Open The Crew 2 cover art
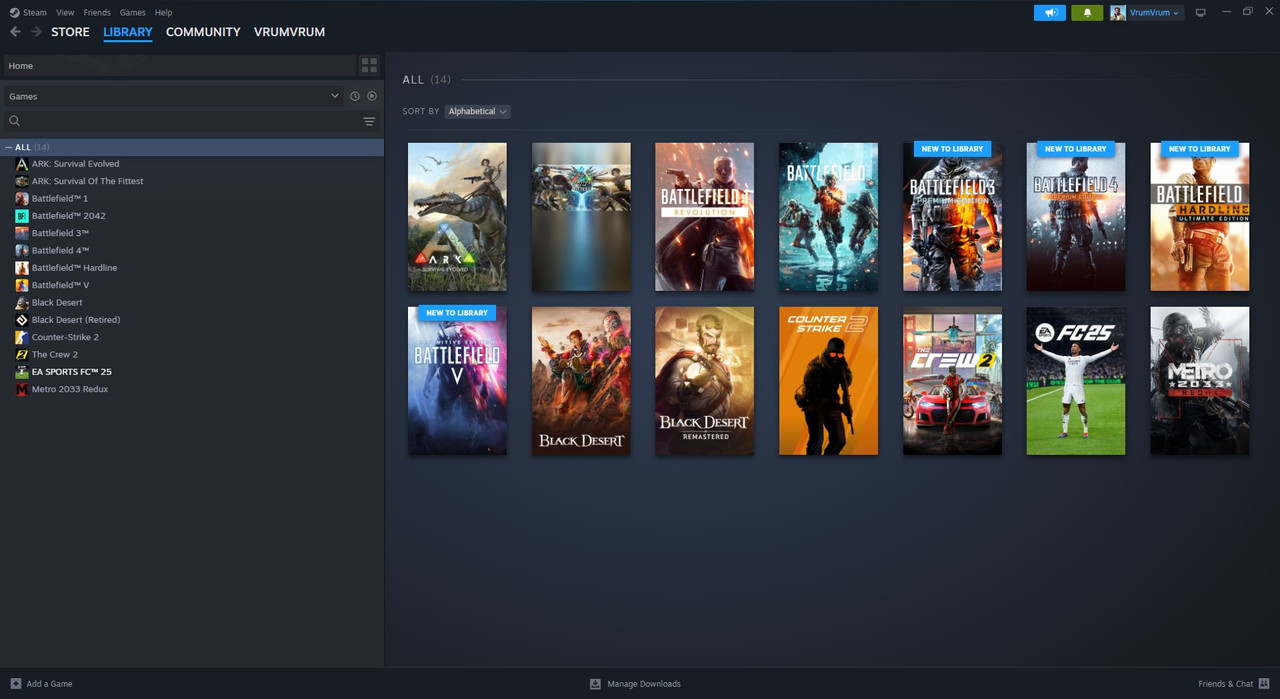Image resolution: width=1280 pixels, height=699 pixels. click(952, 381)
